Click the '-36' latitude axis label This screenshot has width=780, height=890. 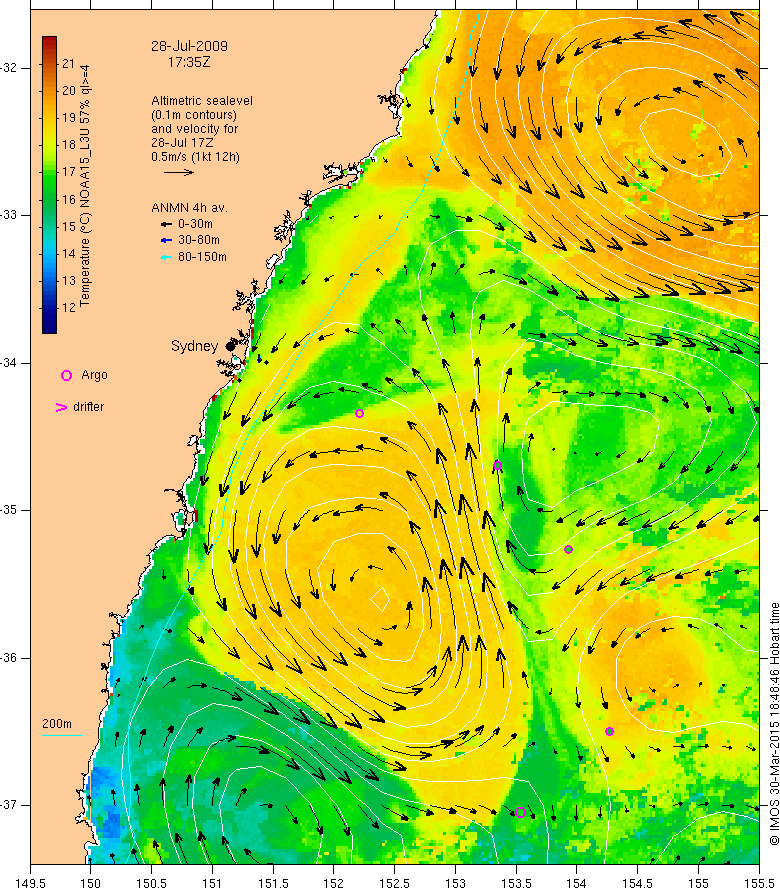pos(9,658)
